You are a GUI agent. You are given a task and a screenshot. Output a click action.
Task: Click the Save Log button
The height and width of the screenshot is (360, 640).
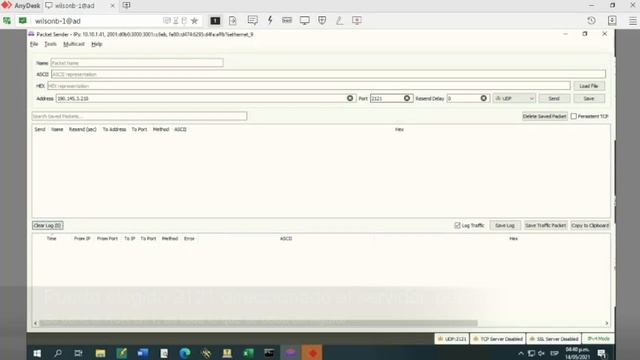click(505, 225)
